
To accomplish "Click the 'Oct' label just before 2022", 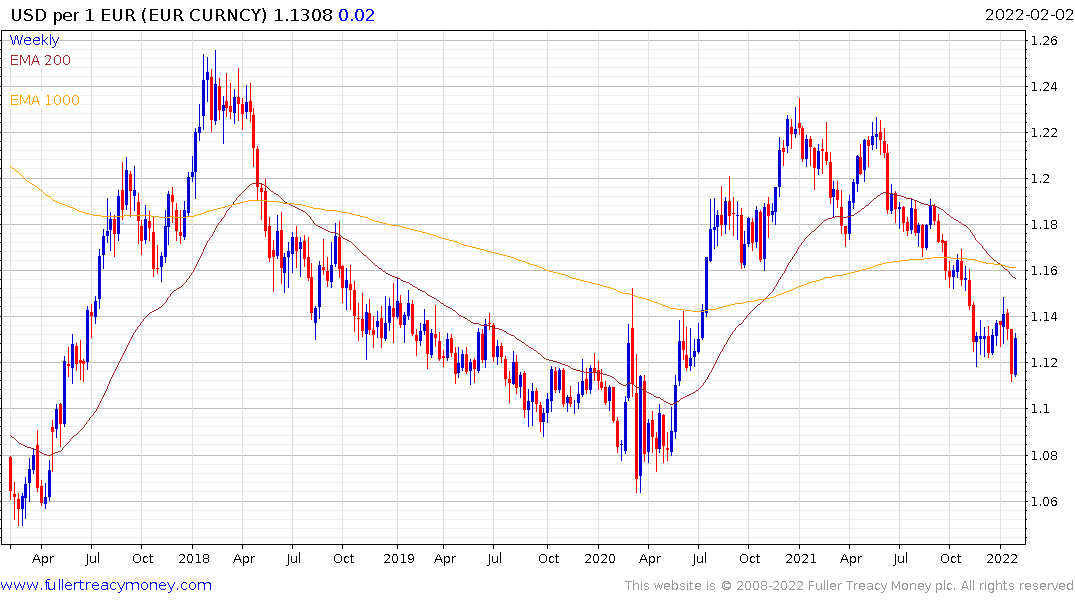I will click(950, 558).
